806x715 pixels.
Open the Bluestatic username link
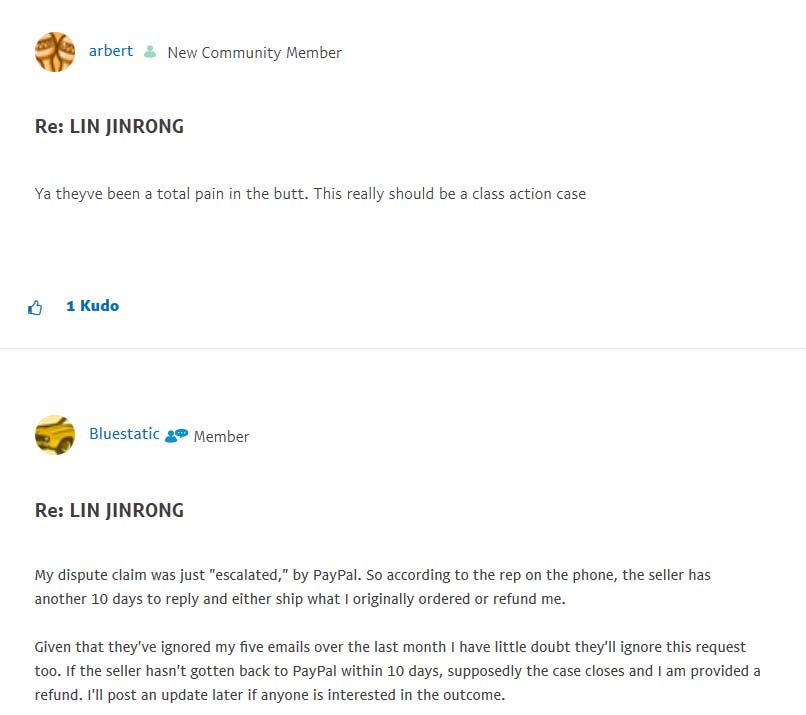coord(124,434)
